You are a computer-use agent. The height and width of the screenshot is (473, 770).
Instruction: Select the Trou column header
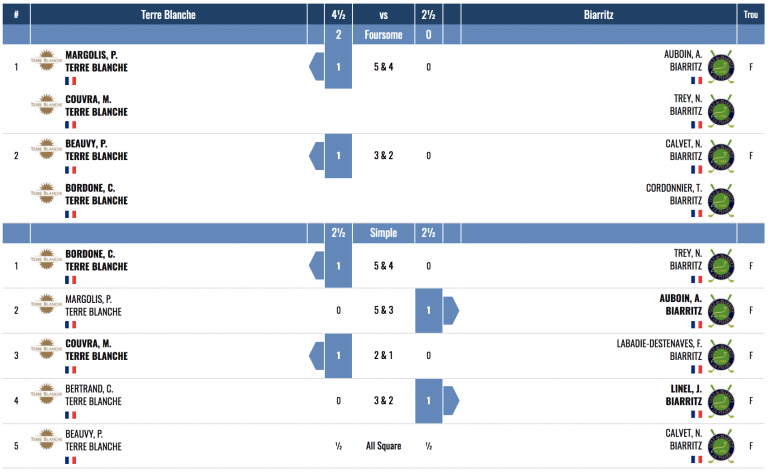click(x=750, y=15)
